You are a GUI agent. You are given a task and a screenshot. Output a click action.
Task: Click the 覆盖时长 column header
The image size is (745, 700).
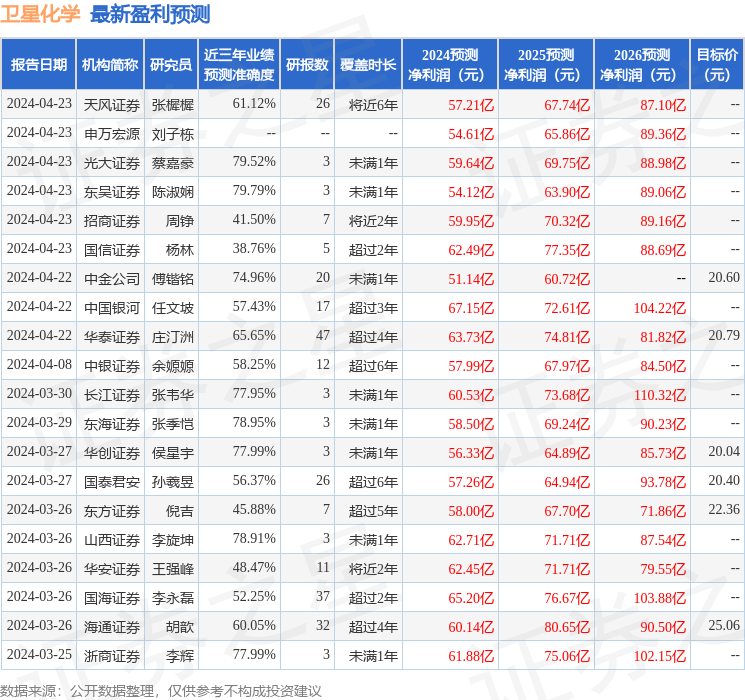tap(368, 65)
